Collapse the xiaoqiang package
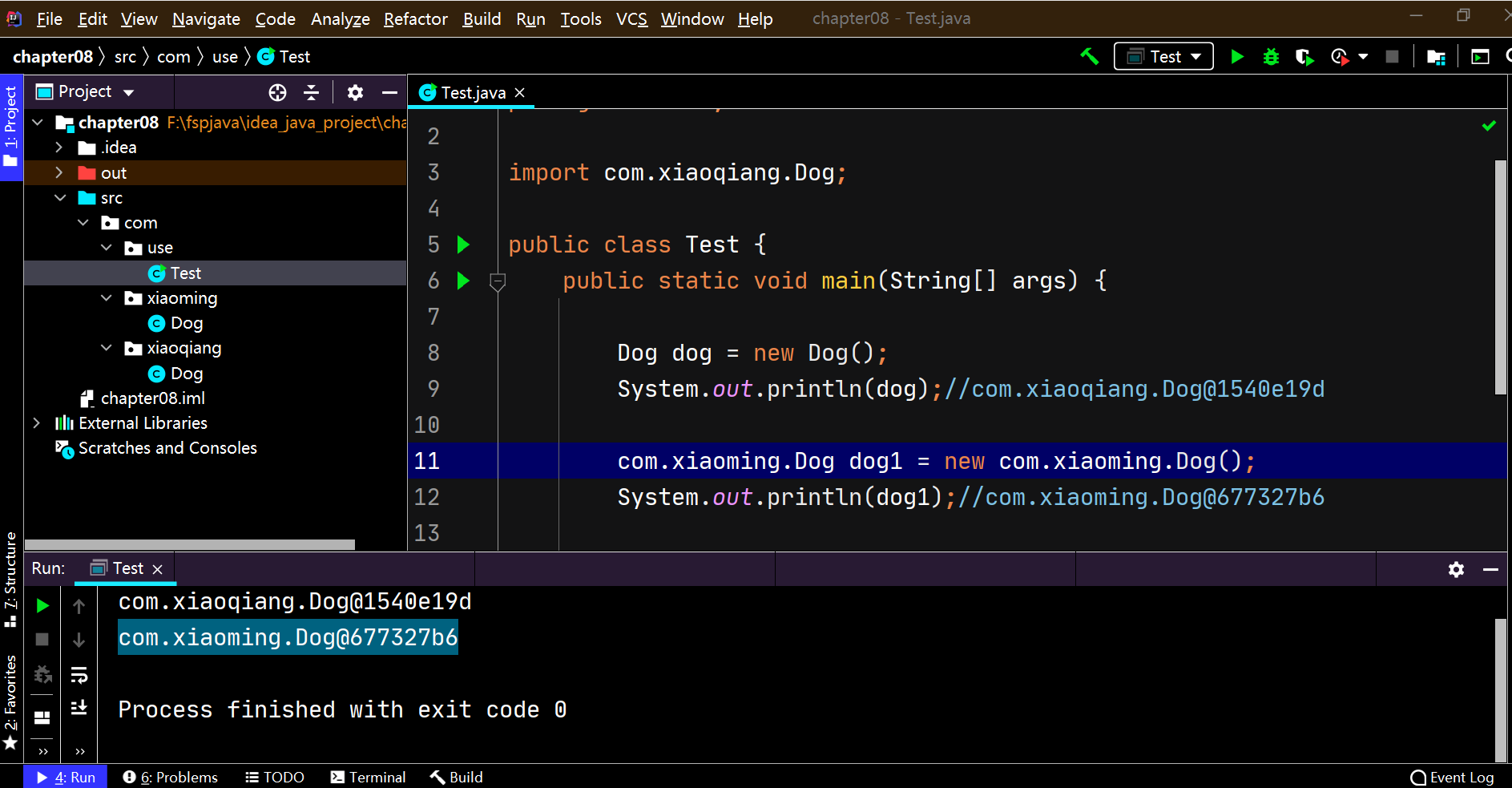 point(107,347)
